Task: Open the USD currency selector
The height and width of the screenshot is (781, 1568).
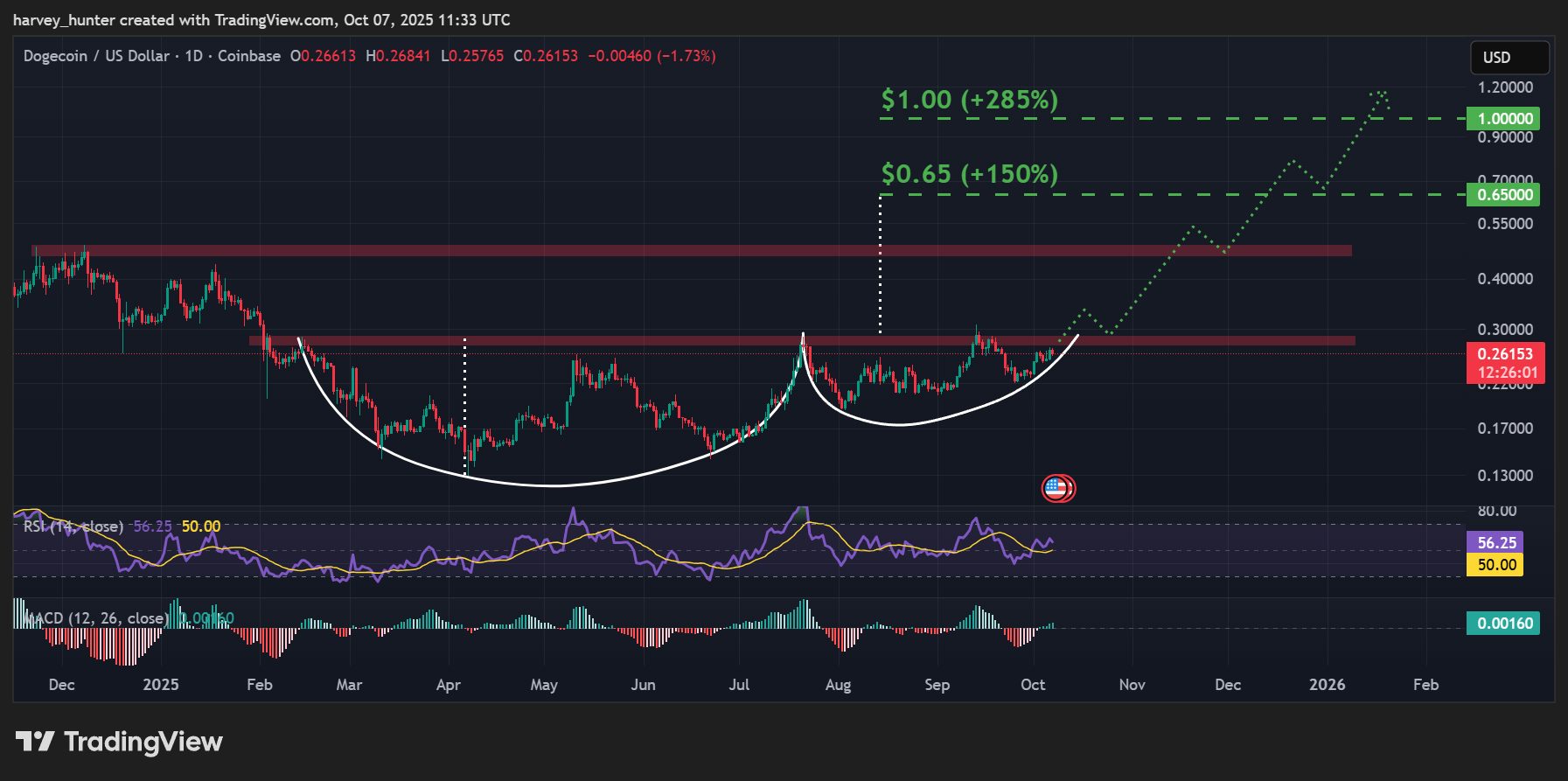Action: (1509, 58)
